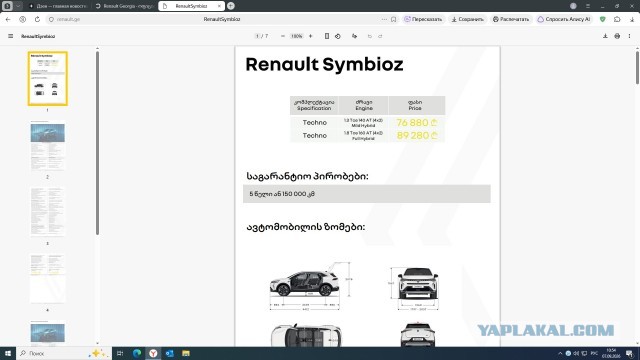Reload the current page
640x360 pixels.
(x=37, y=19)
